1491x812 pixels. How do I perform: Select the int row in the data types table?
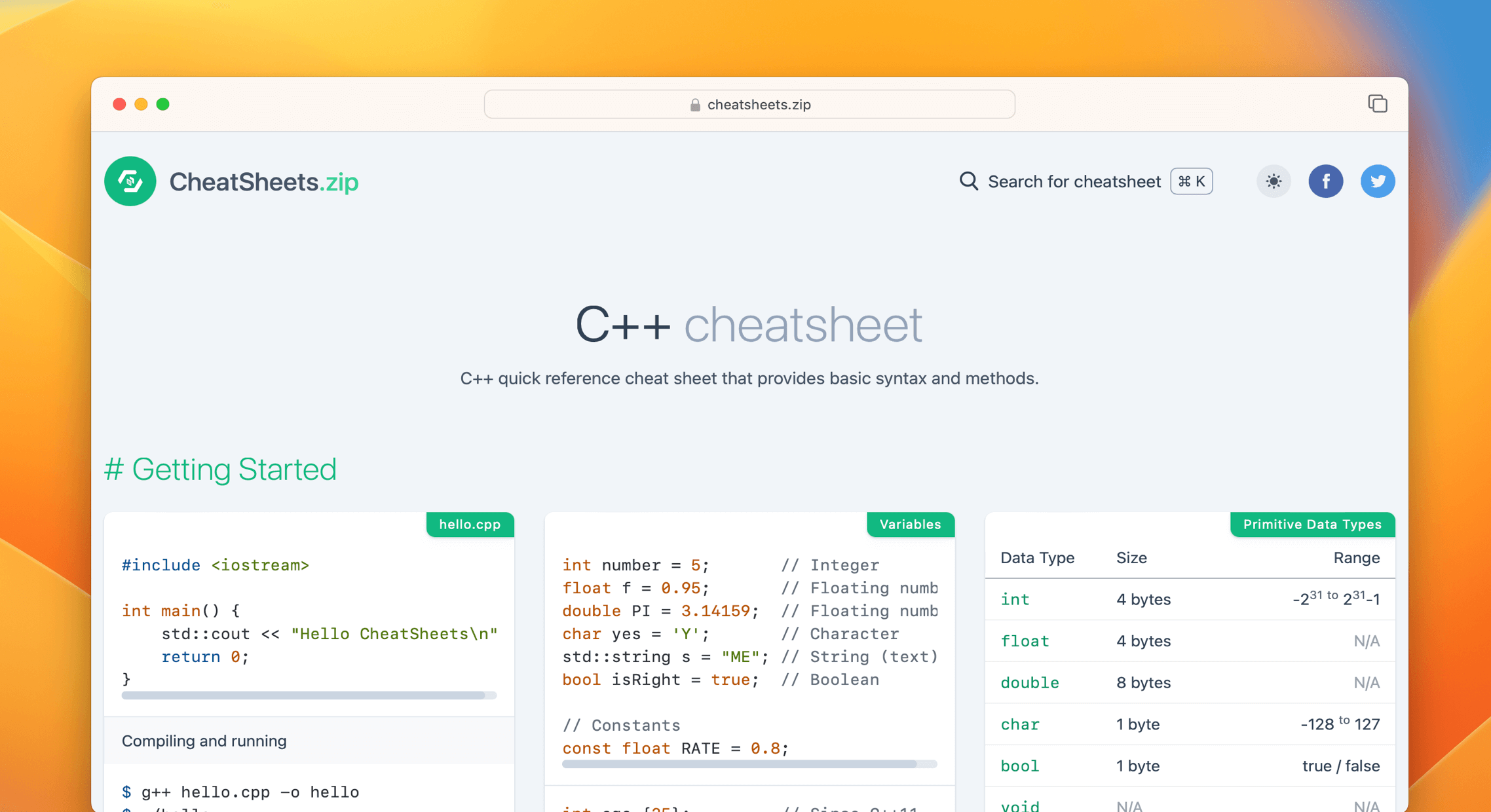coord(1015,599)
